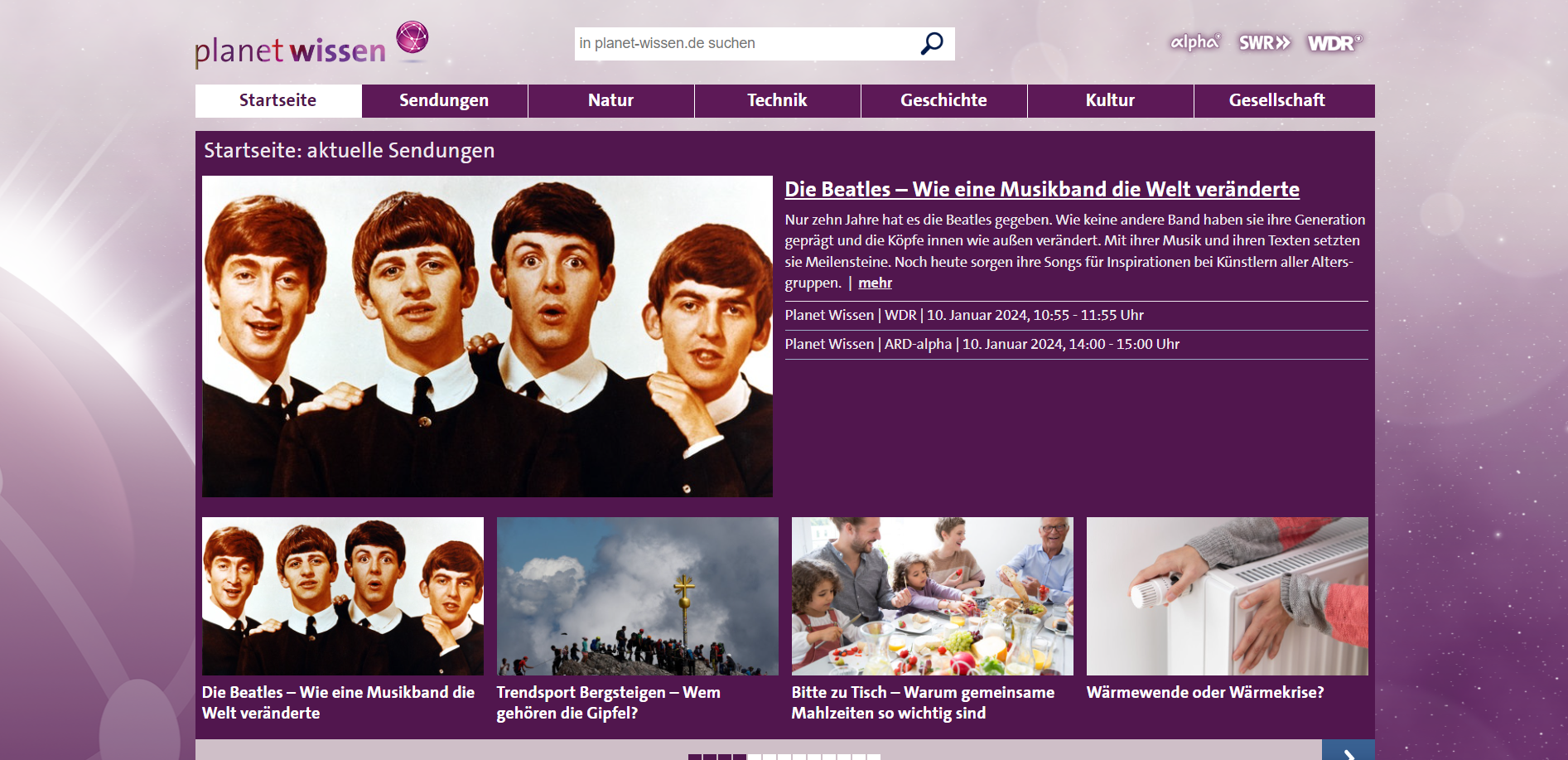Open the ARD alpha broadcaster logo
The height and width of the screenshot is (760, 1568).
[x=1194, y=42]
